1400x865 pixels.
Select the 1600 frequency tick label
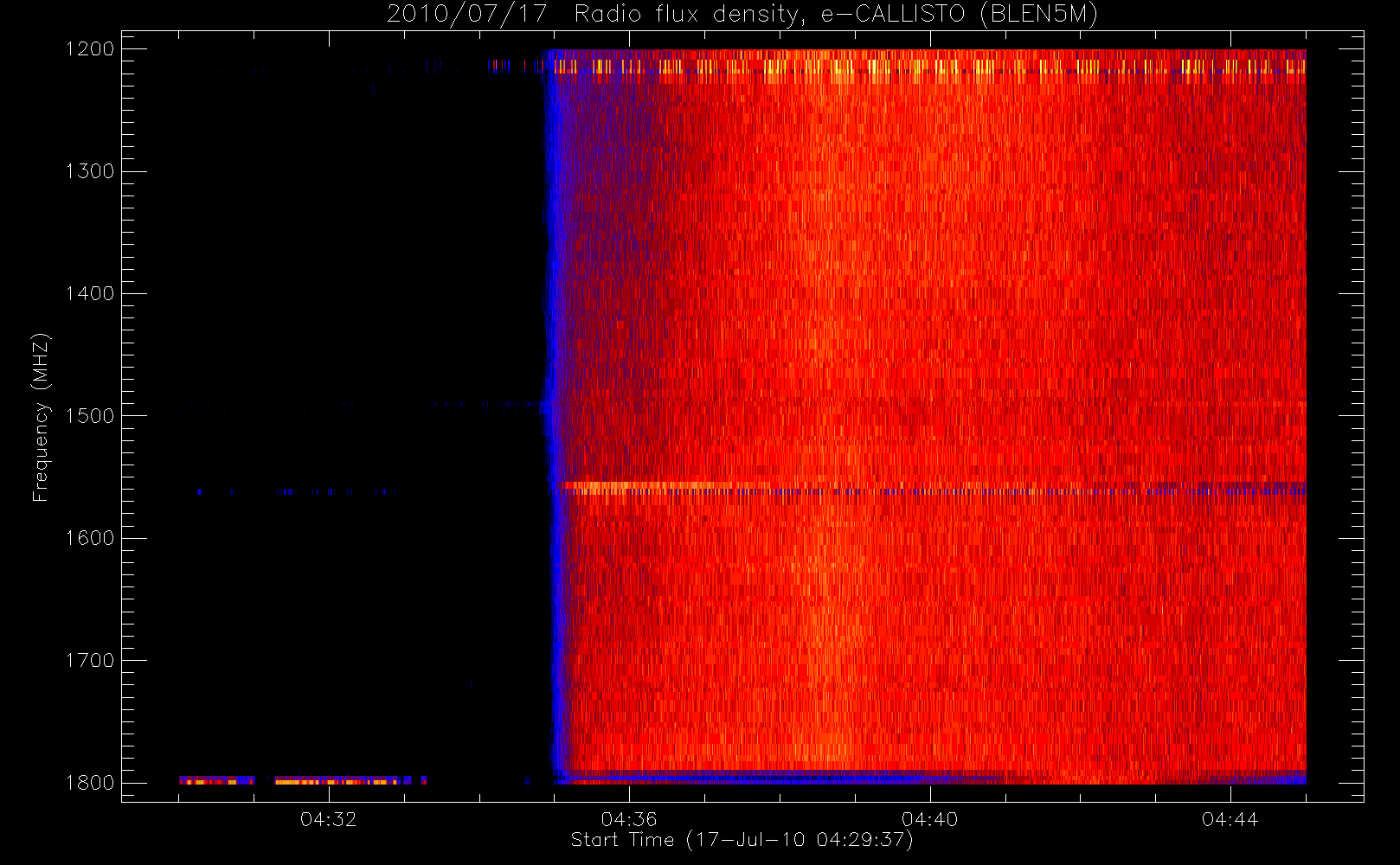90,538
